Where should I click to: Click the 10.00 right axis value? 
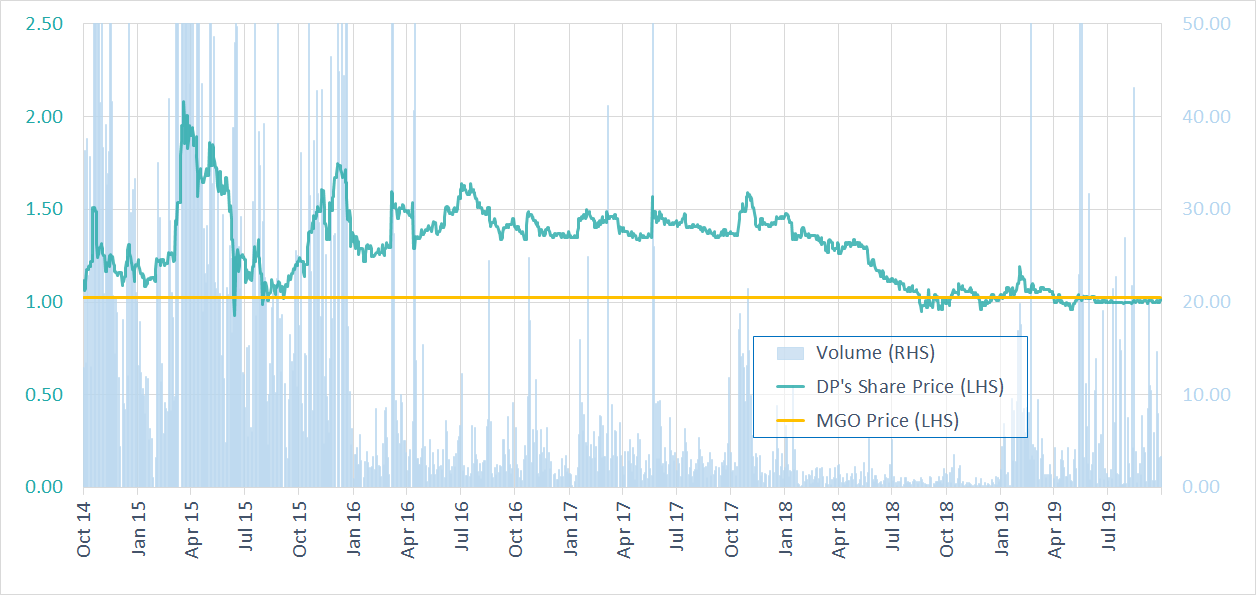[1207, 395]
